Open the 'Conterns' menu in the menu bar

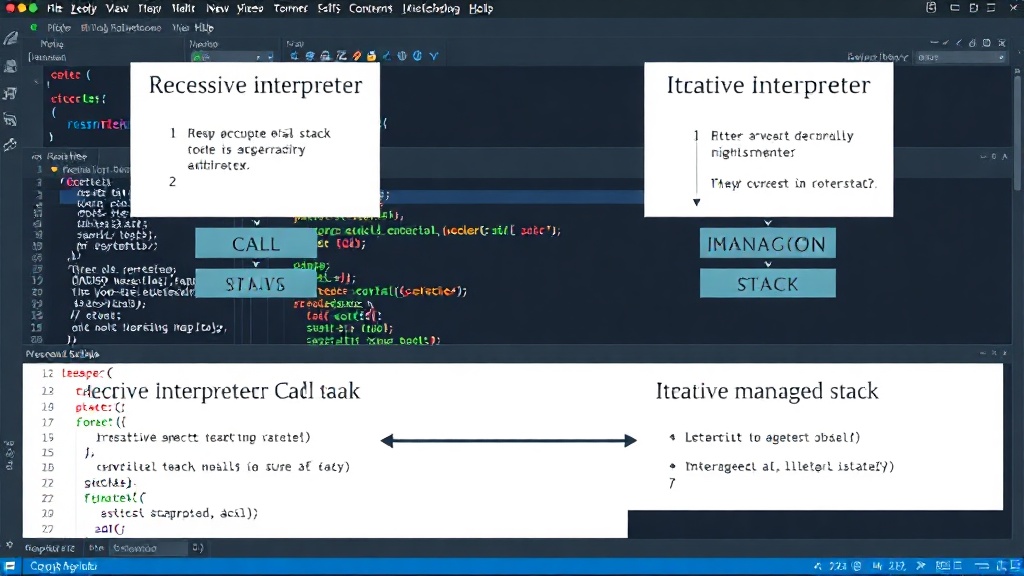(x=370, y=8)
